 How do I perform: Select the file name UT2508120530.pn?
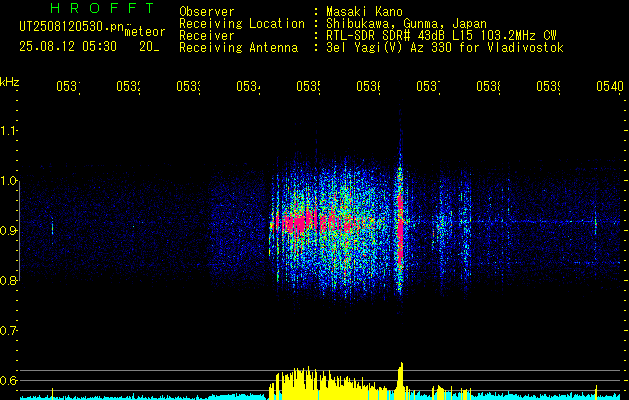coord(72,26)
